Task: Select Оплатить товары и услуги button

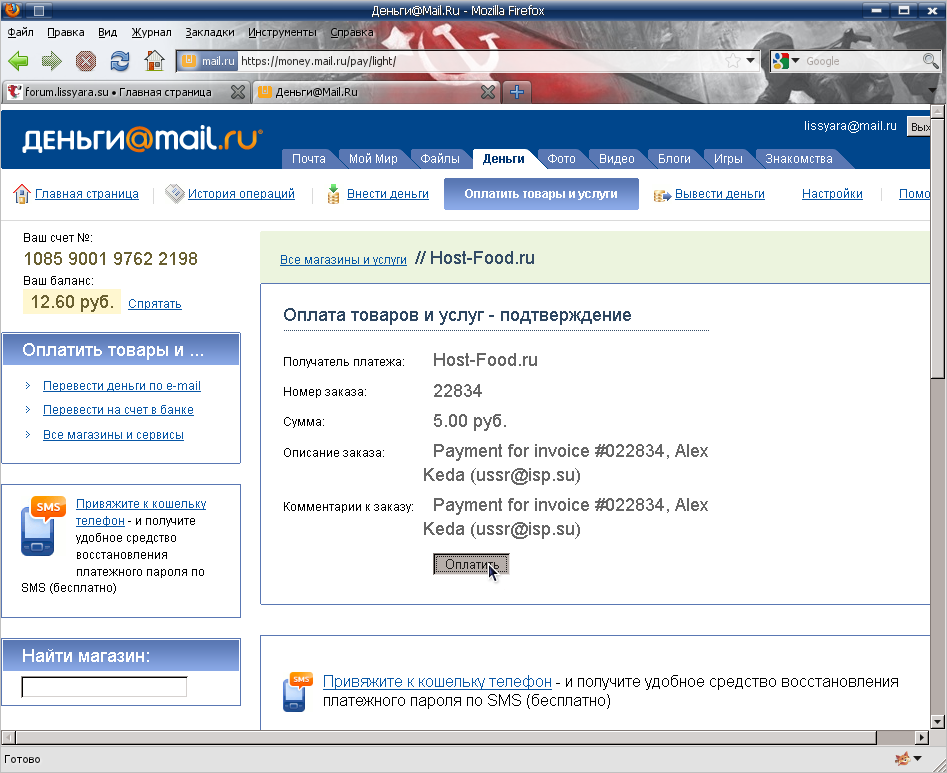Action: tap(541, 194)
